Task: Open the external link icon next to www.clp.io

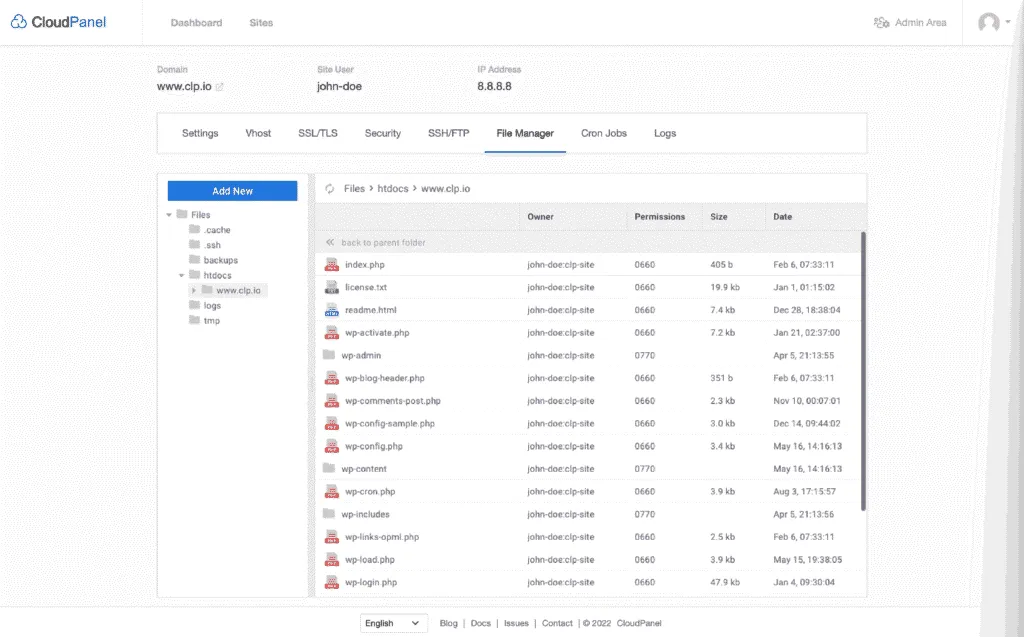Action: click(220, 87)
